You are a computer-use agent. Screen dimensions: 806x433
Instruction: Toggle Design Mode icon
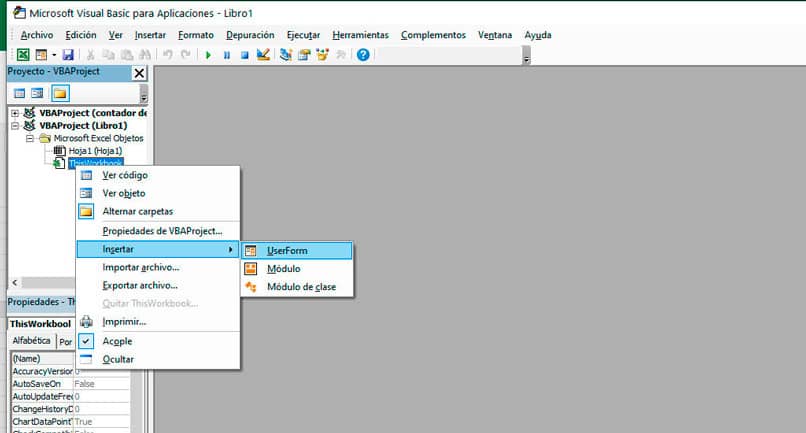point(263,55)
